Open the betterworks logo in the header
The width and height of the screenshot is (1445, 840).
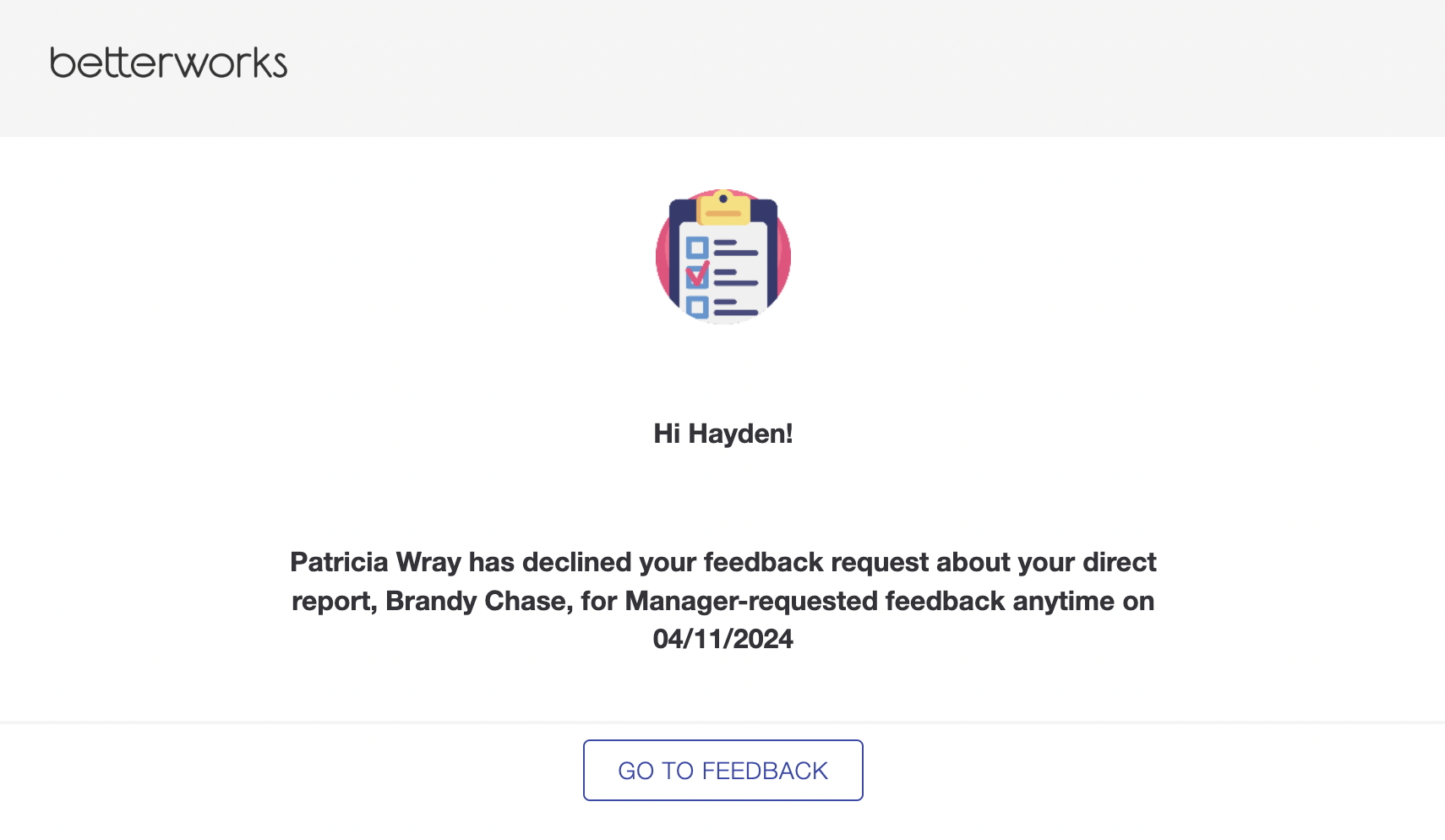click(x=169, y=63)
